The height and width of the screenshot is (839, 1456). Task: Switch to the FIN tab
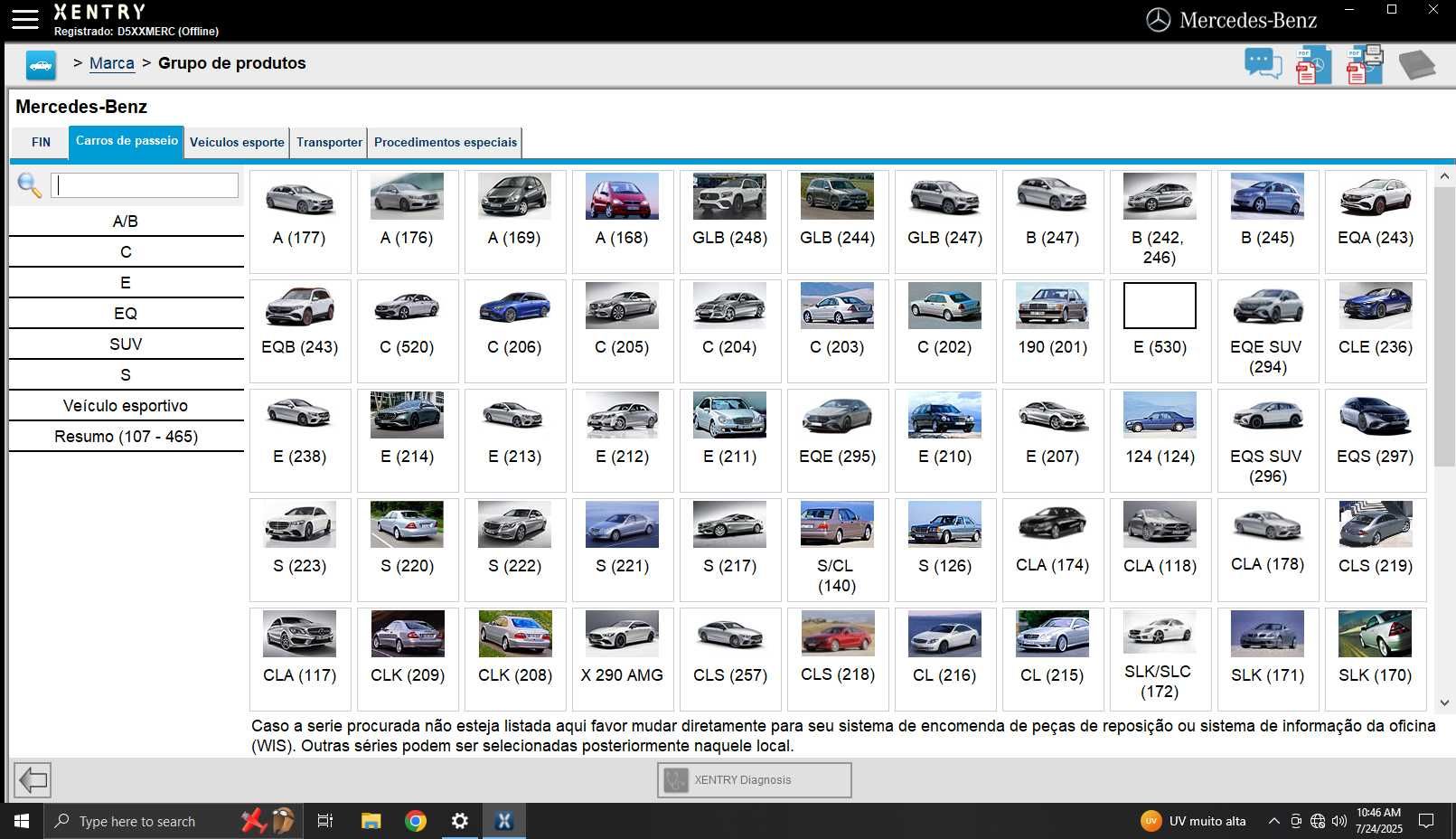click(x=41, y=142)
